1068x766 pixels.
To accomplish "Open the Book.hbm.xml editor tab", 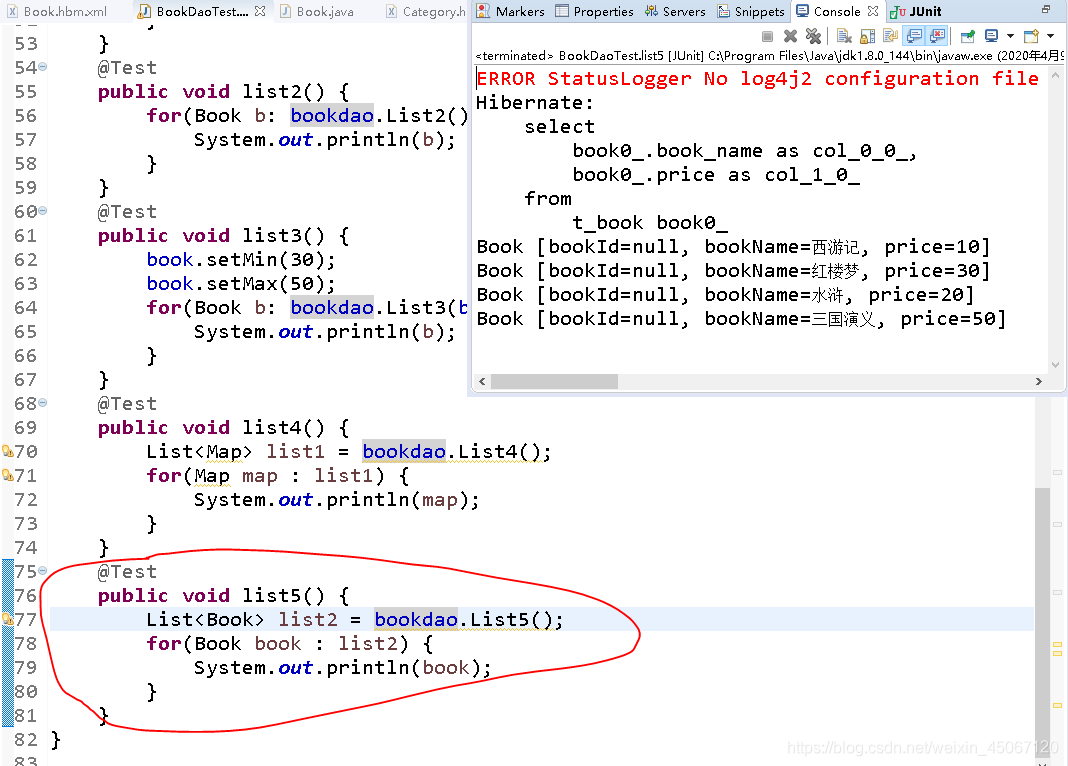I will (x=58, y=11).
